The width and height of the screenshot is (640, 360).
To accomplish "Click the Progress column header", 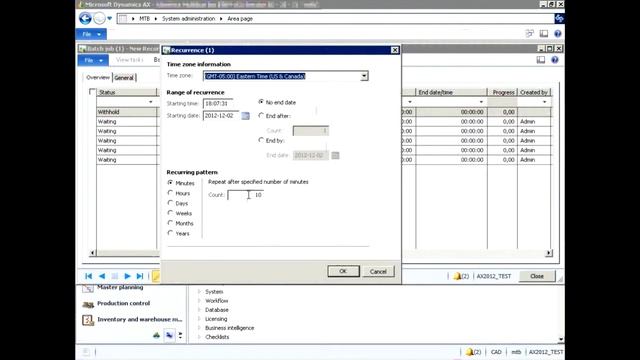I will tap(502, 93).
